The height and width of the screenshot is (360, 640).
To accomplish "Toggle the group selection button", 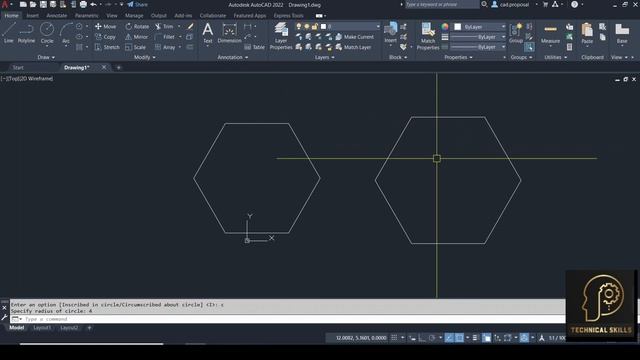I will coord(529,47).
